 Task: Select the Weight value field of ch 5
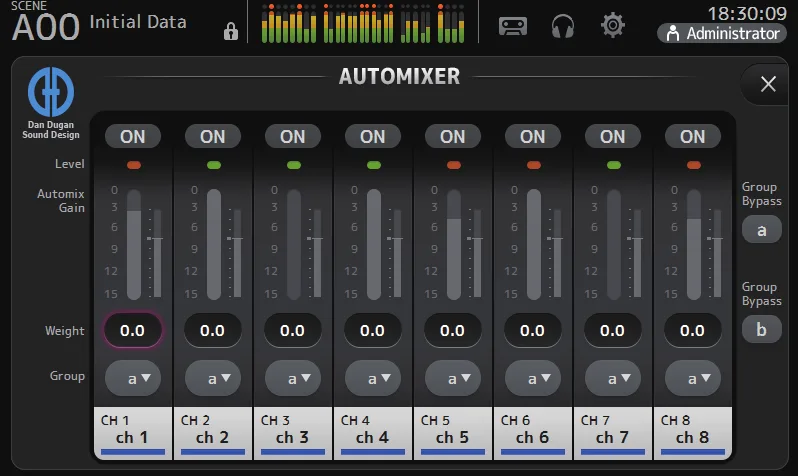coord(452,330)
